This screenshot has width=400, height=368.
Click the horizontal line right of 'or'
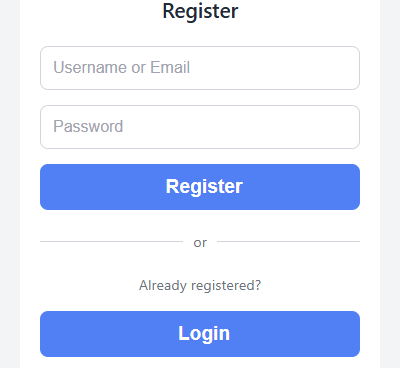point(288,241)
